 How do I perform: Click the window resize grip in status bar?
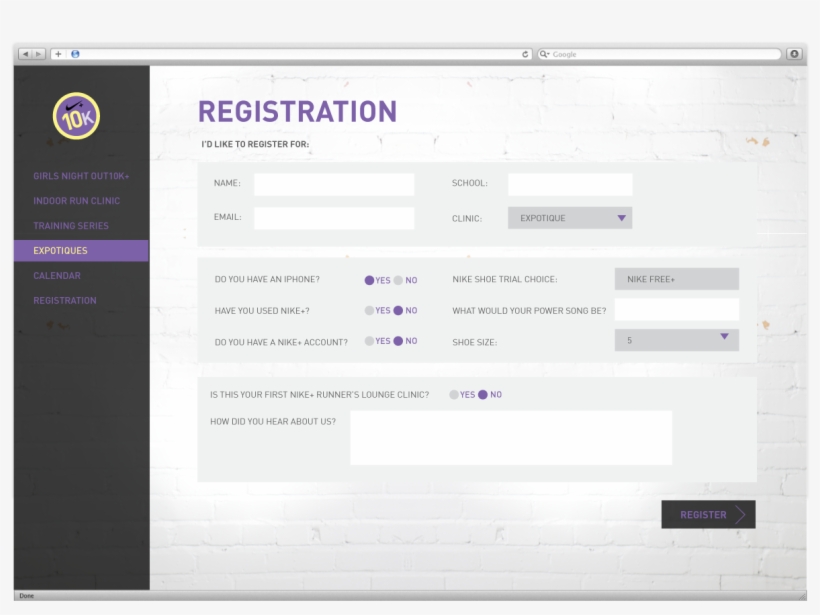(x=802, y=596)
